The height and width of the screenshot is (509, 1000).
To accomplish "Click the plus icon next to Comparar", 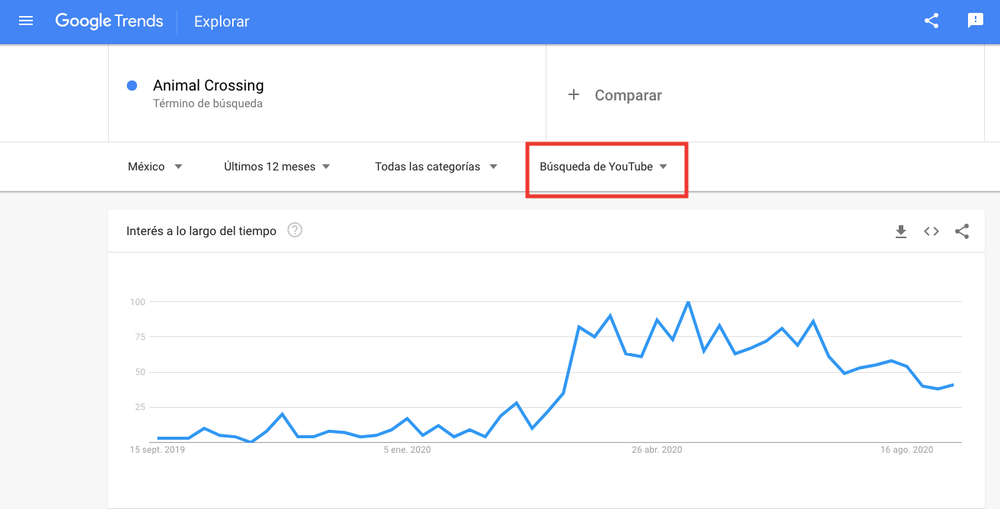I will click(x=573, y=95).
